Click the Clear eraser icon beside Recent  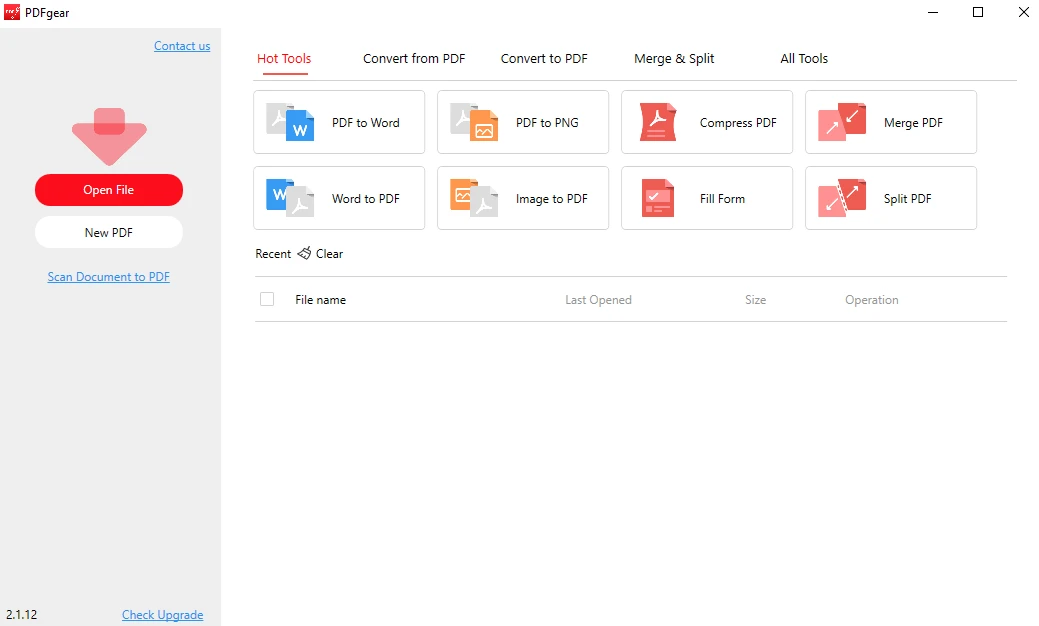(x=304, y=253)
